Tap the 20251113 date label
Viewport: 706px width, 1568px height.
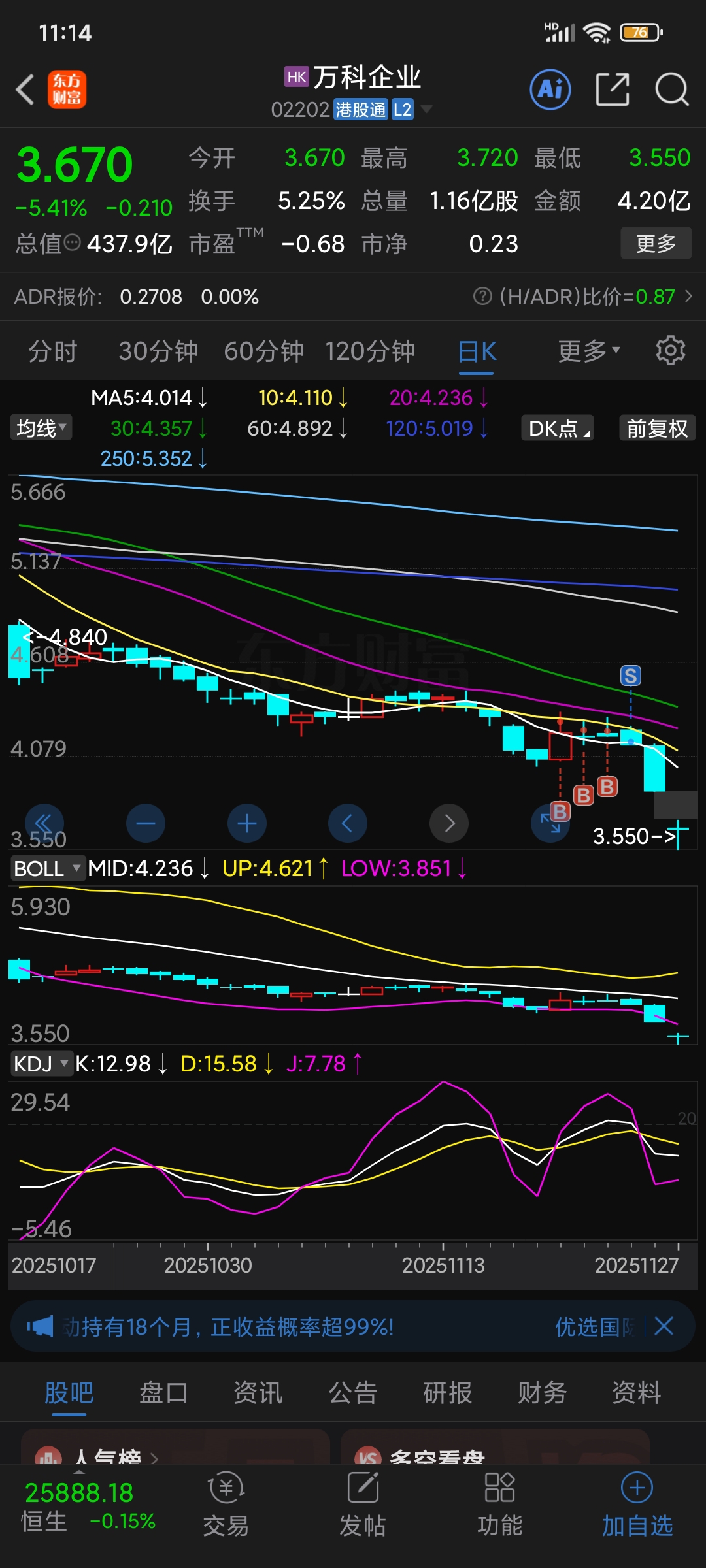click(x=443, y=1265)
